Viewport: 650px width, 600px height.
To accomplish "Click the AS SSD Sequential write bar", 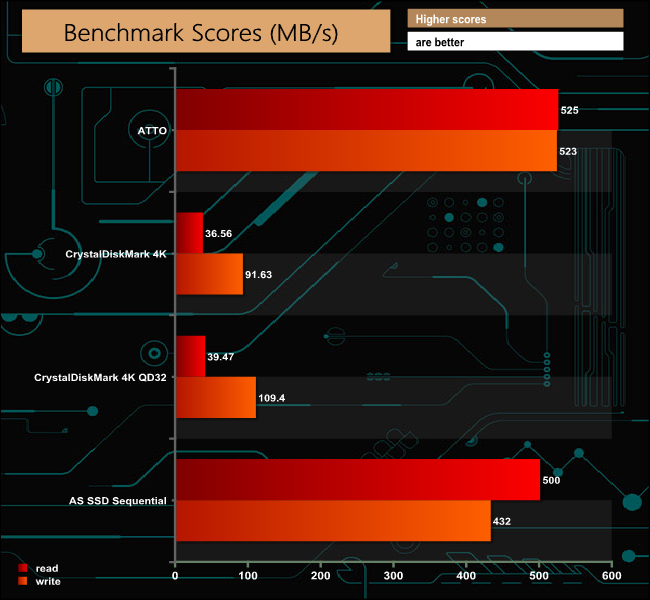I will pyautogui.click(x=334, y=521).
